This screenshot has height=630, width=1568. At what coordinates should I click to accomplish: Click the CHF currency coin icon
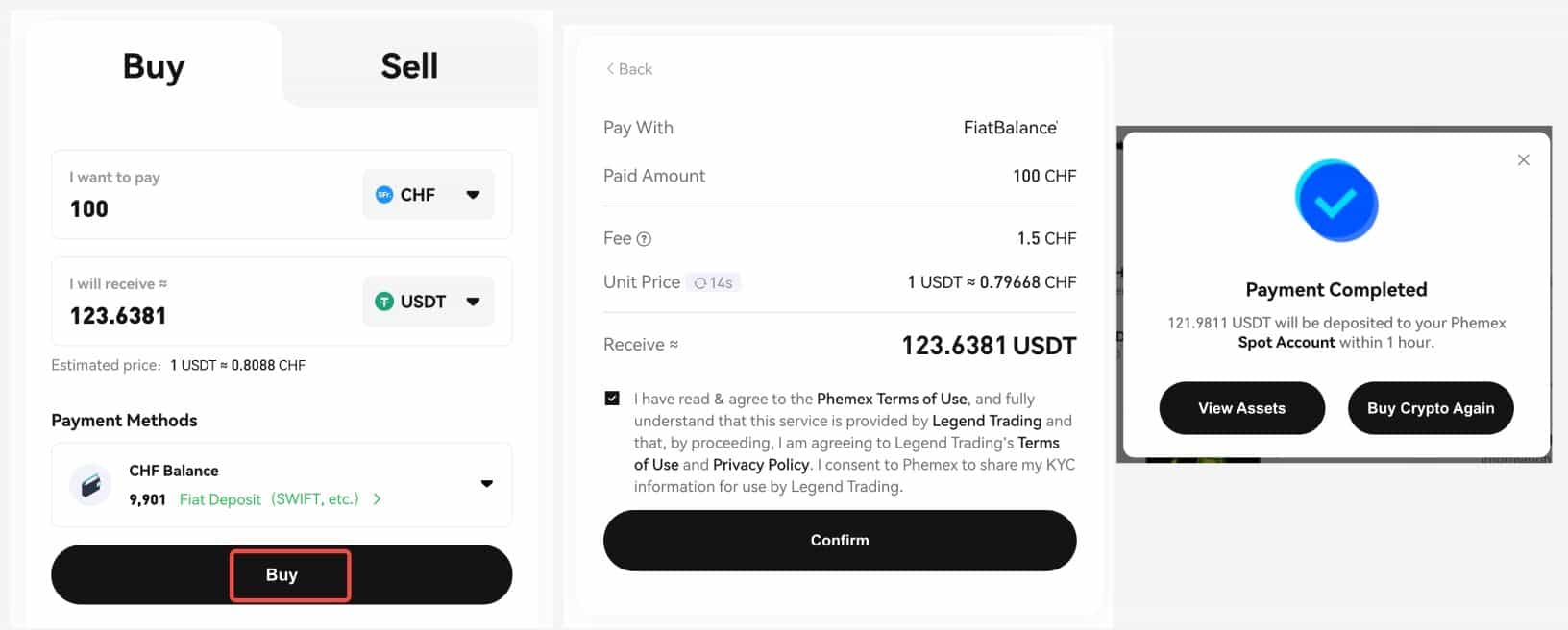(384, 194)
